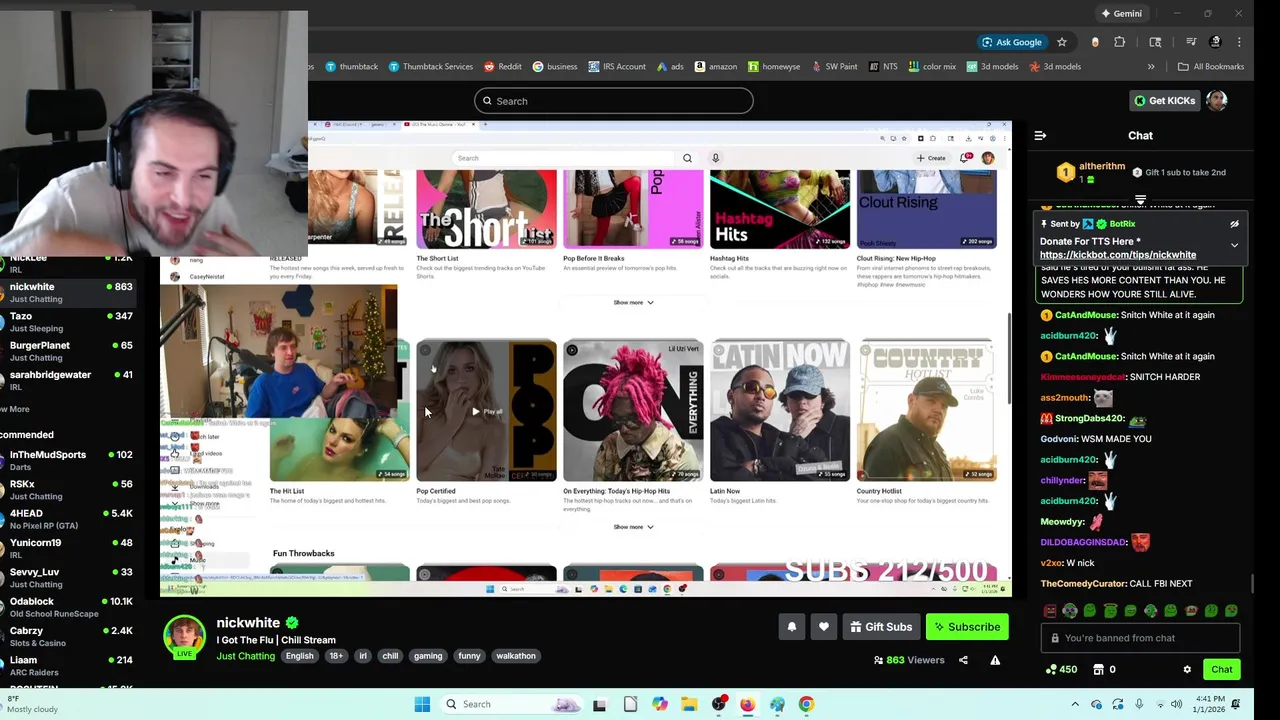Screen dimensions: 1280x720
Task: Open the Gemini button
Action: [x=1121, y=14]
